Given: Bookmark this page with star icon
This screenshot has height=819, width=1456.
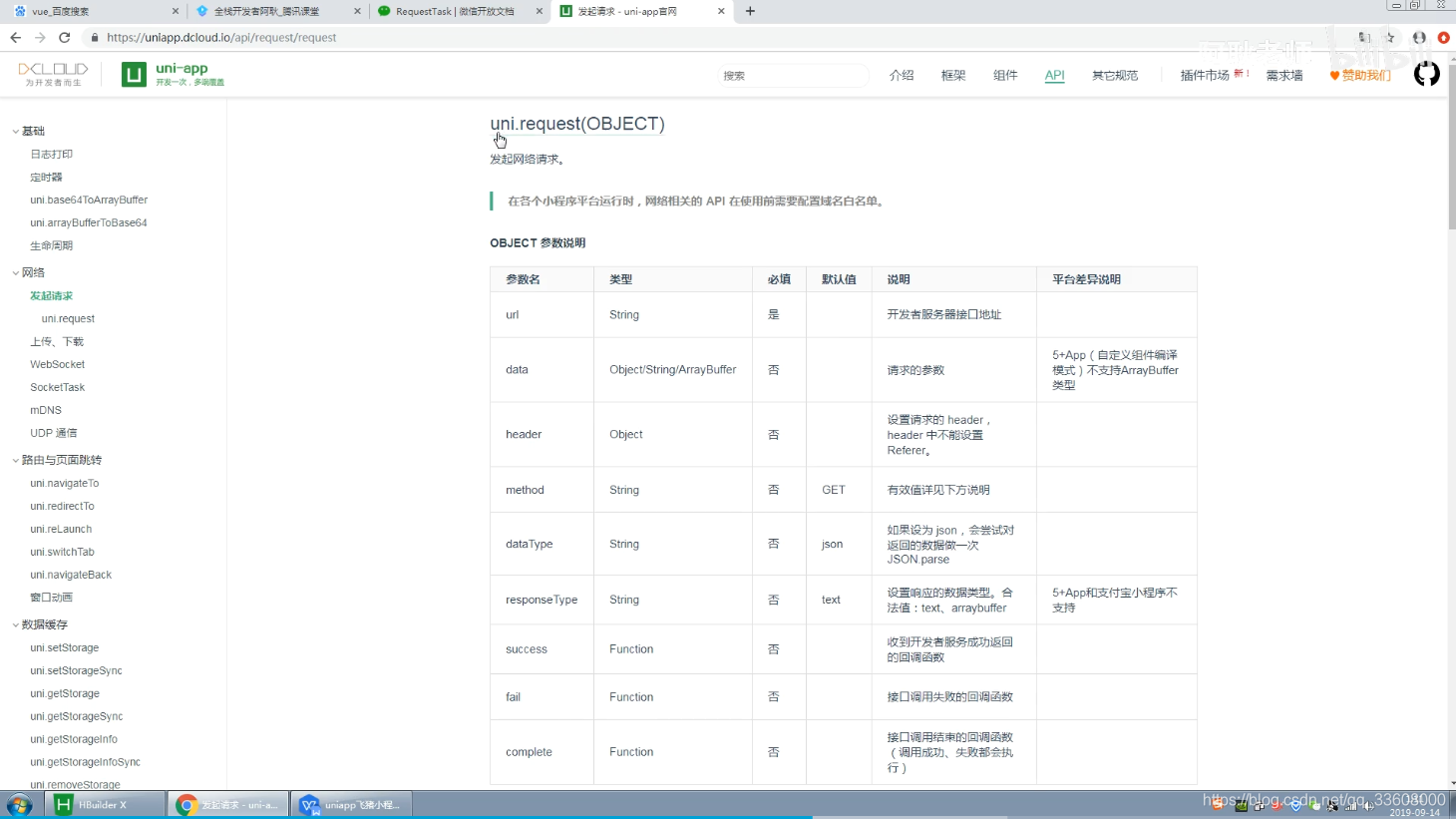Looking at the screenshot, I should click(1390, 38).
